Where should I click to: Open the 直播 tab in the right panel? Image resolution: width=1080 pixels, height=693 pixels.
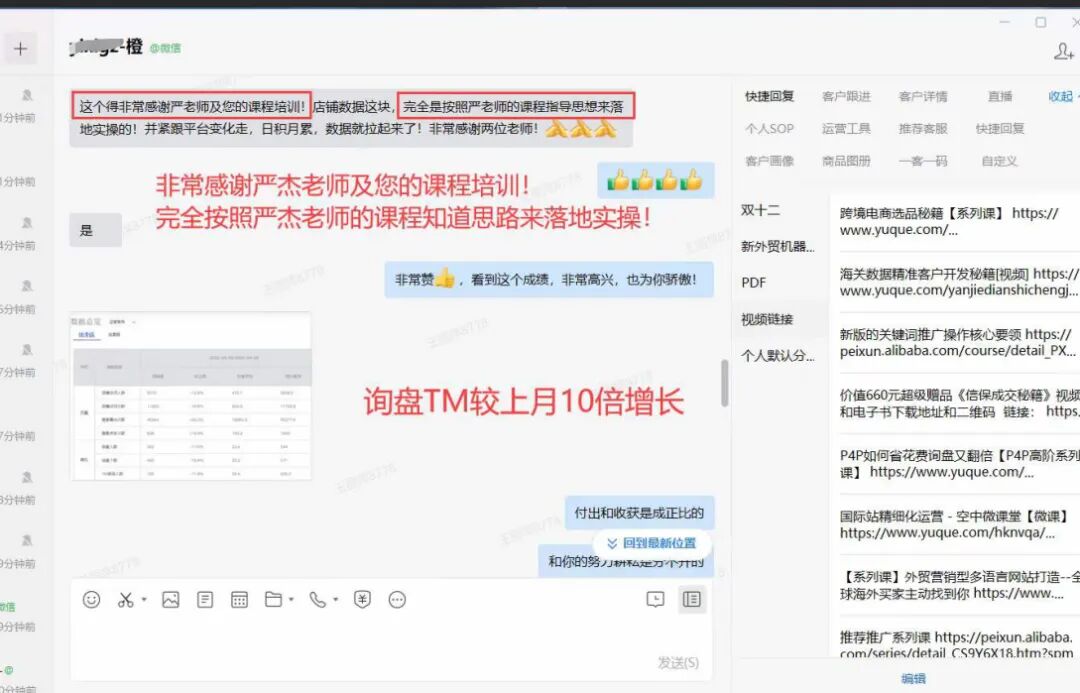point(1001,96)
